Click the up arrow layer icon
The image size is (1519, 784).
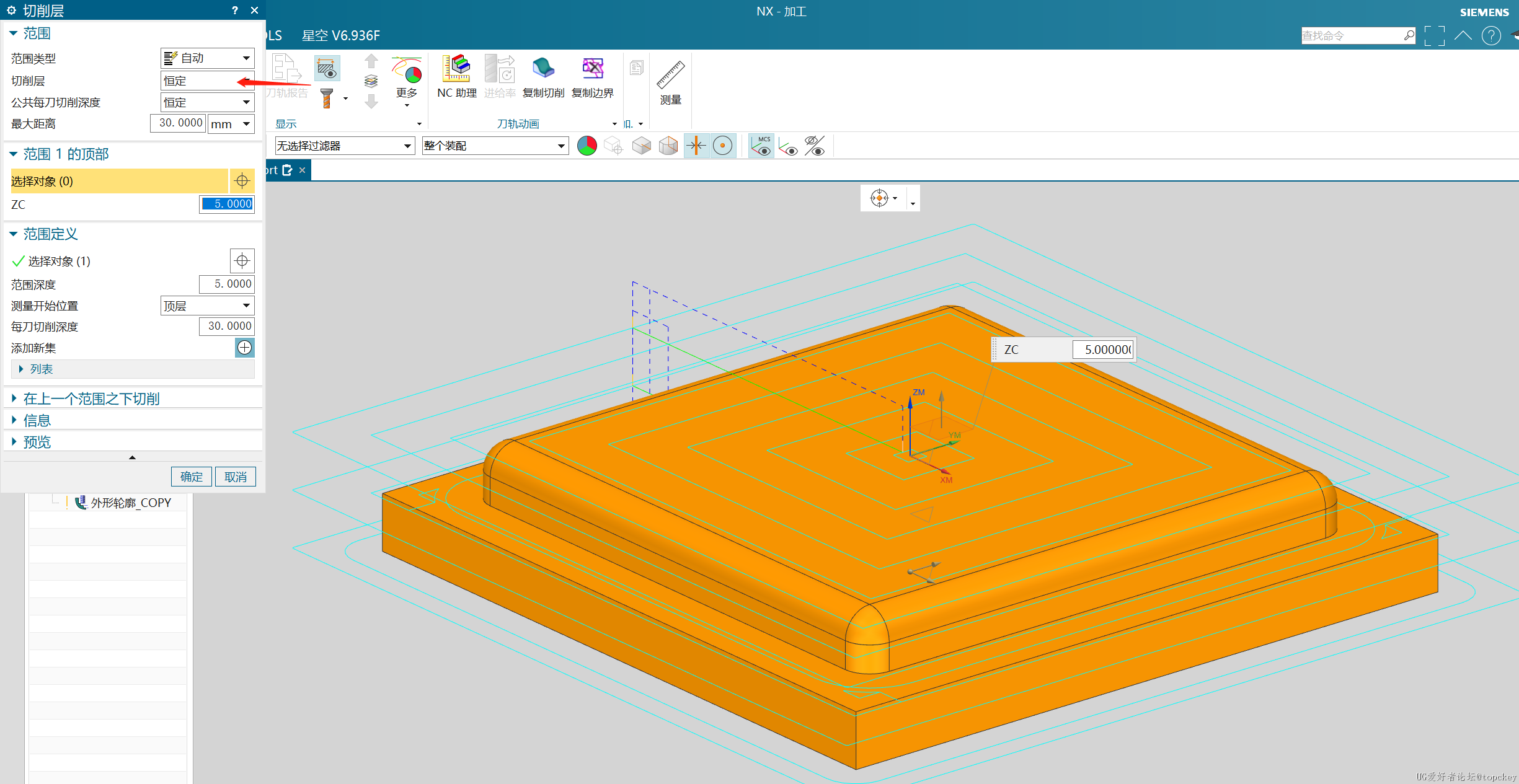pos(371,61)
